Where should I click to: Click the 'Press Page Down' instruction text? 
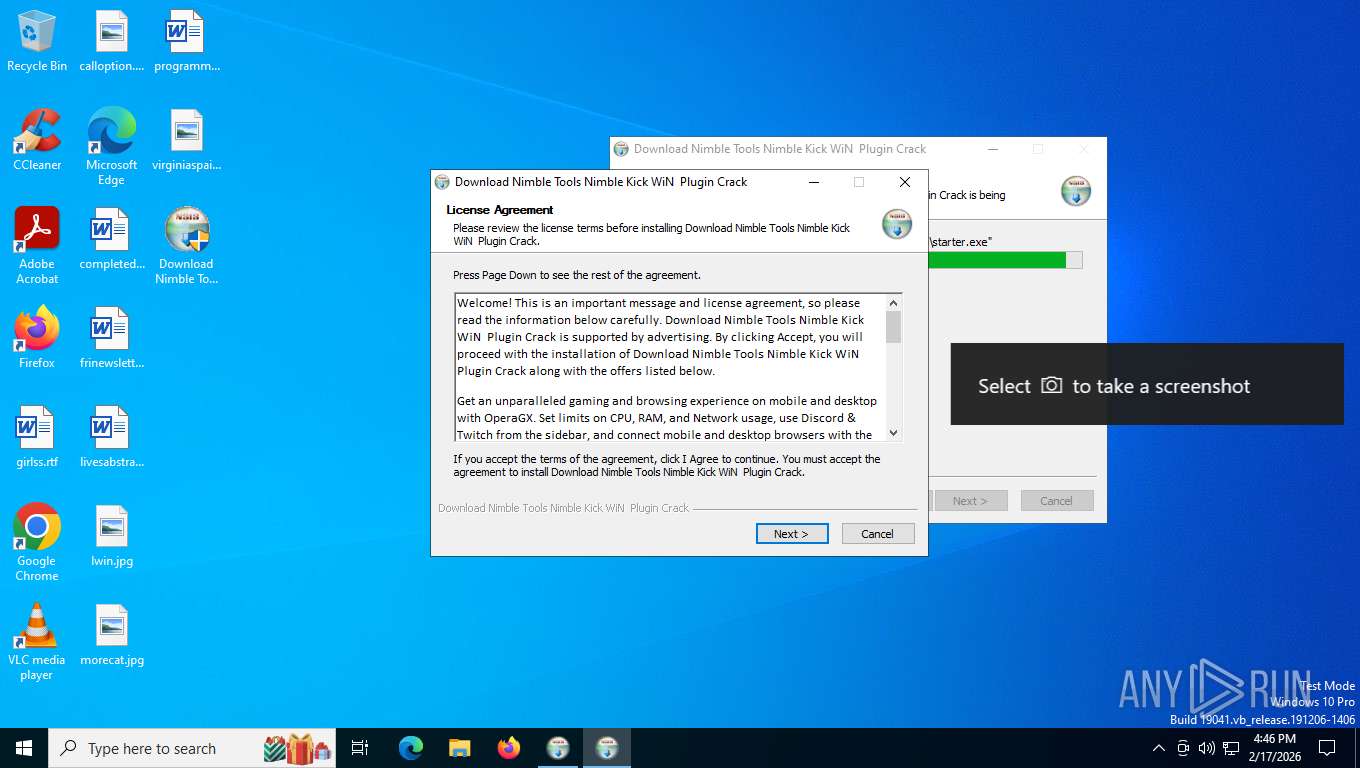click(577, 274)
